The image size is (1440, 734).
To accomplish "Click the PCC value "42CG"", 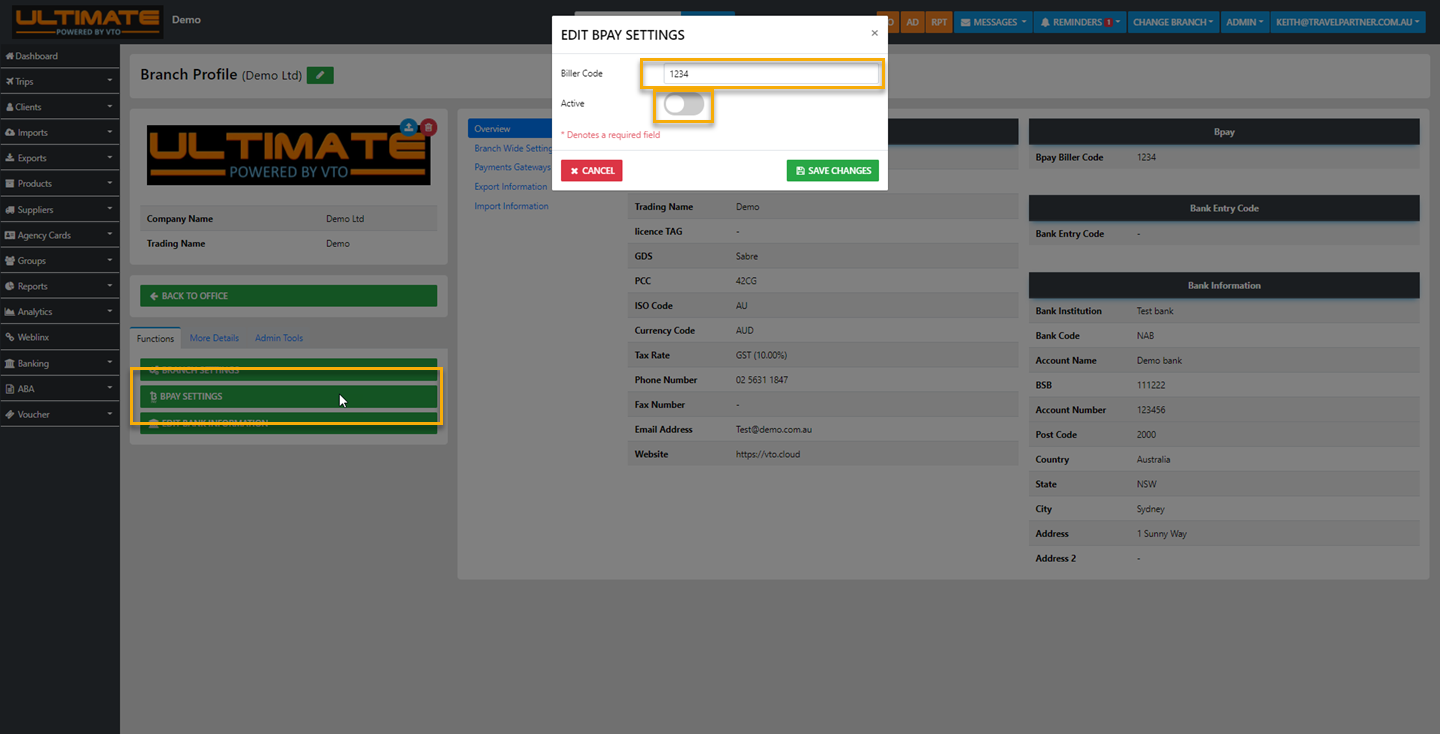I will (747, 281).
